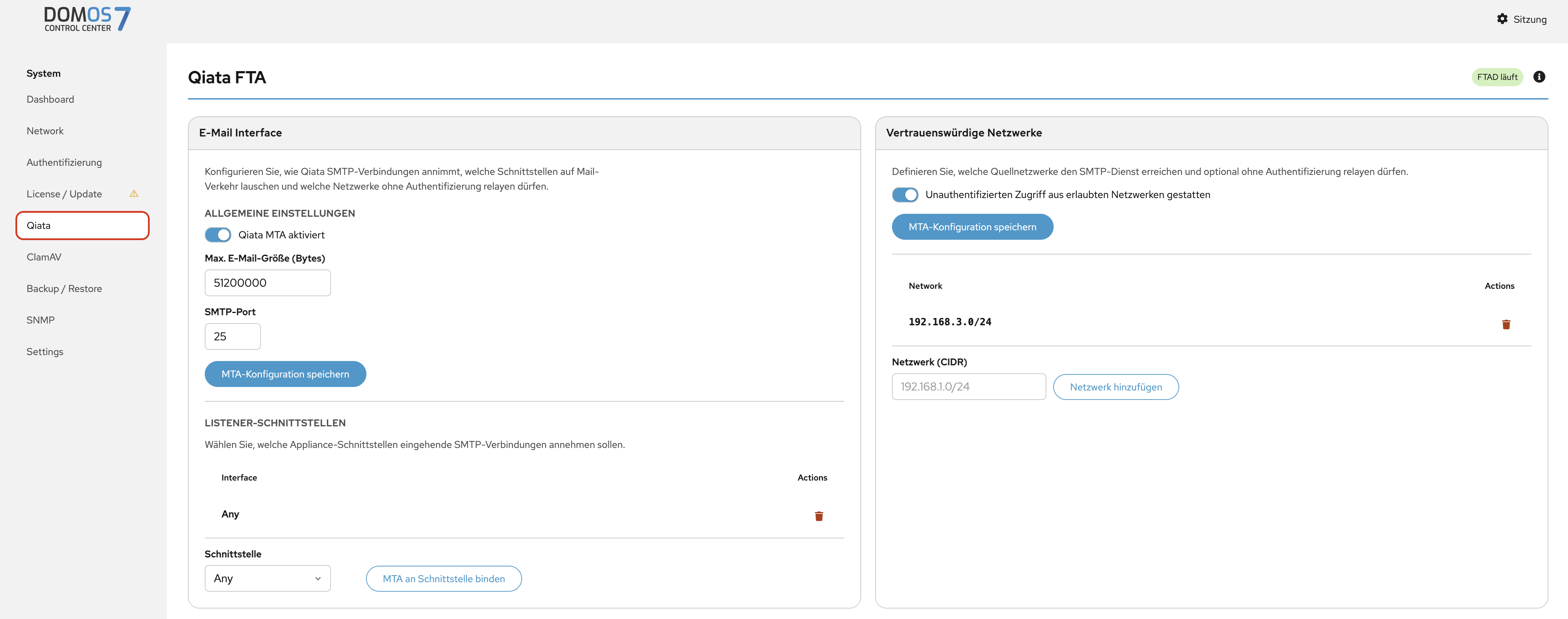Image resolution: width=1568 pixels, height=619 pixels.
Task: Click the System sidebar heading
Action: [x=43, y=74]
